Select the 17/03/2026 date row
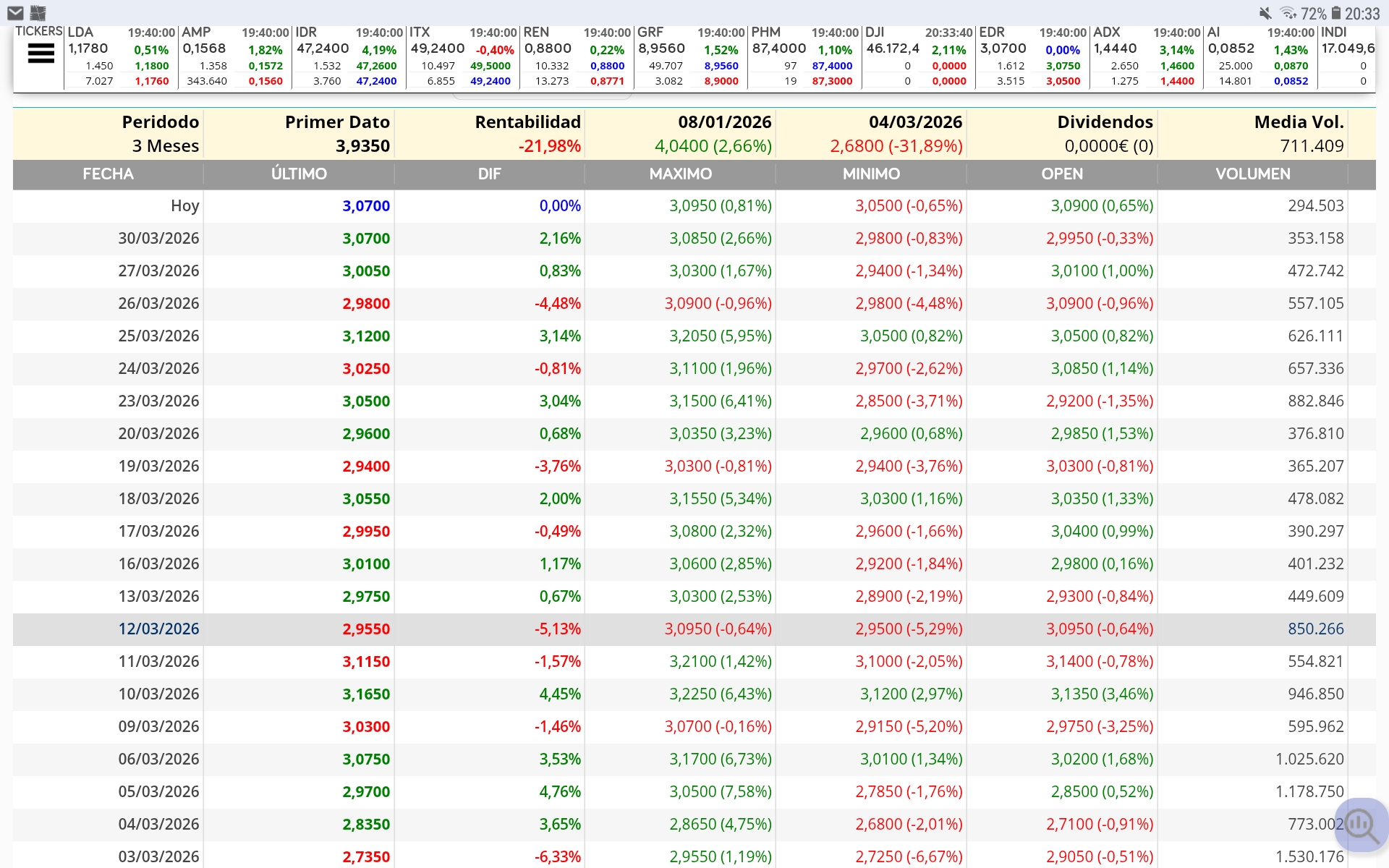Viewport: 1389px width, 868px height. (694, 532)
